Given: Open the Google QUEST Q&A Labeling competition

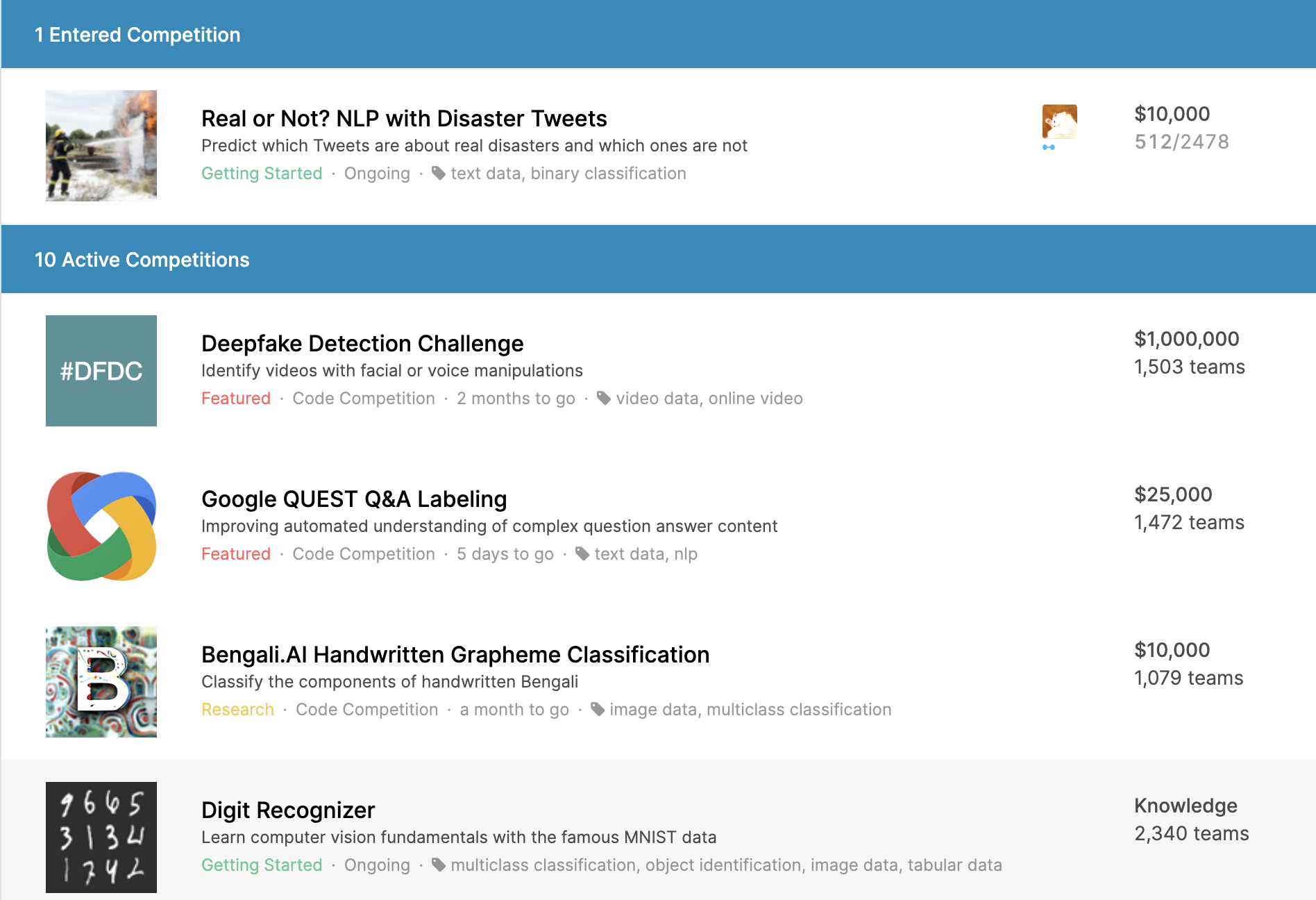Looking at the screenshot, I should point(353,499).
